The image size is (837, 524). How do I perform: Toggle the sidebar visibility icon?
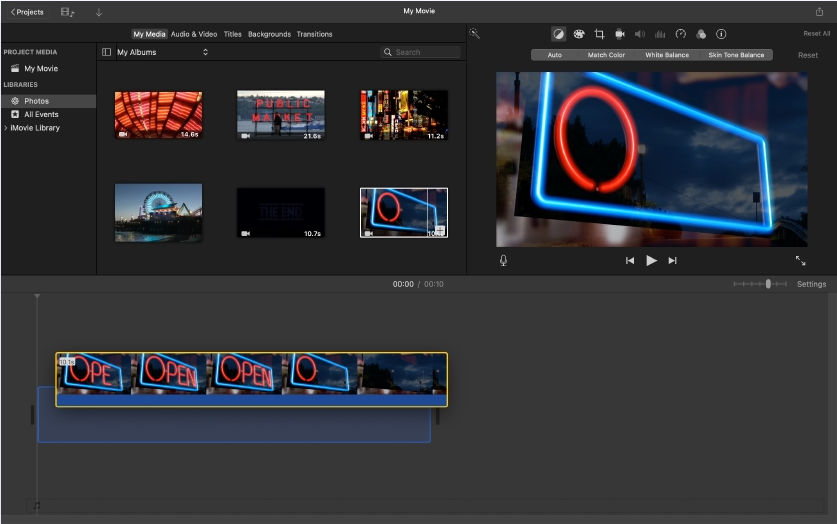[106, 52]
